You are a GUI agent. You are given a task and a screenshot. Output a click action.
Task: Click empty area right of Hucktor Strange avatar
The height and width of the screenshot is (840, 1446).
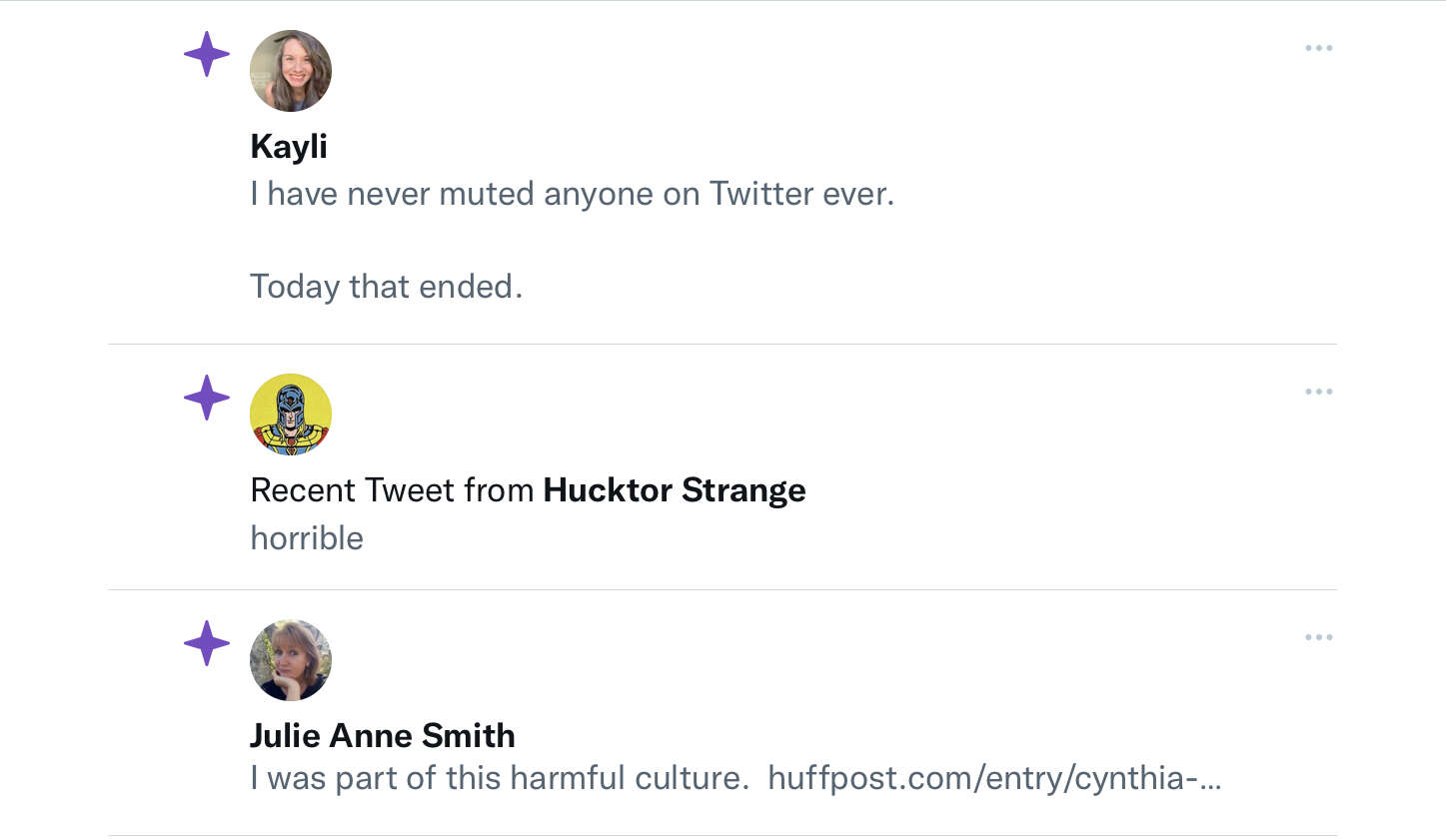click(x=799, y=415)
